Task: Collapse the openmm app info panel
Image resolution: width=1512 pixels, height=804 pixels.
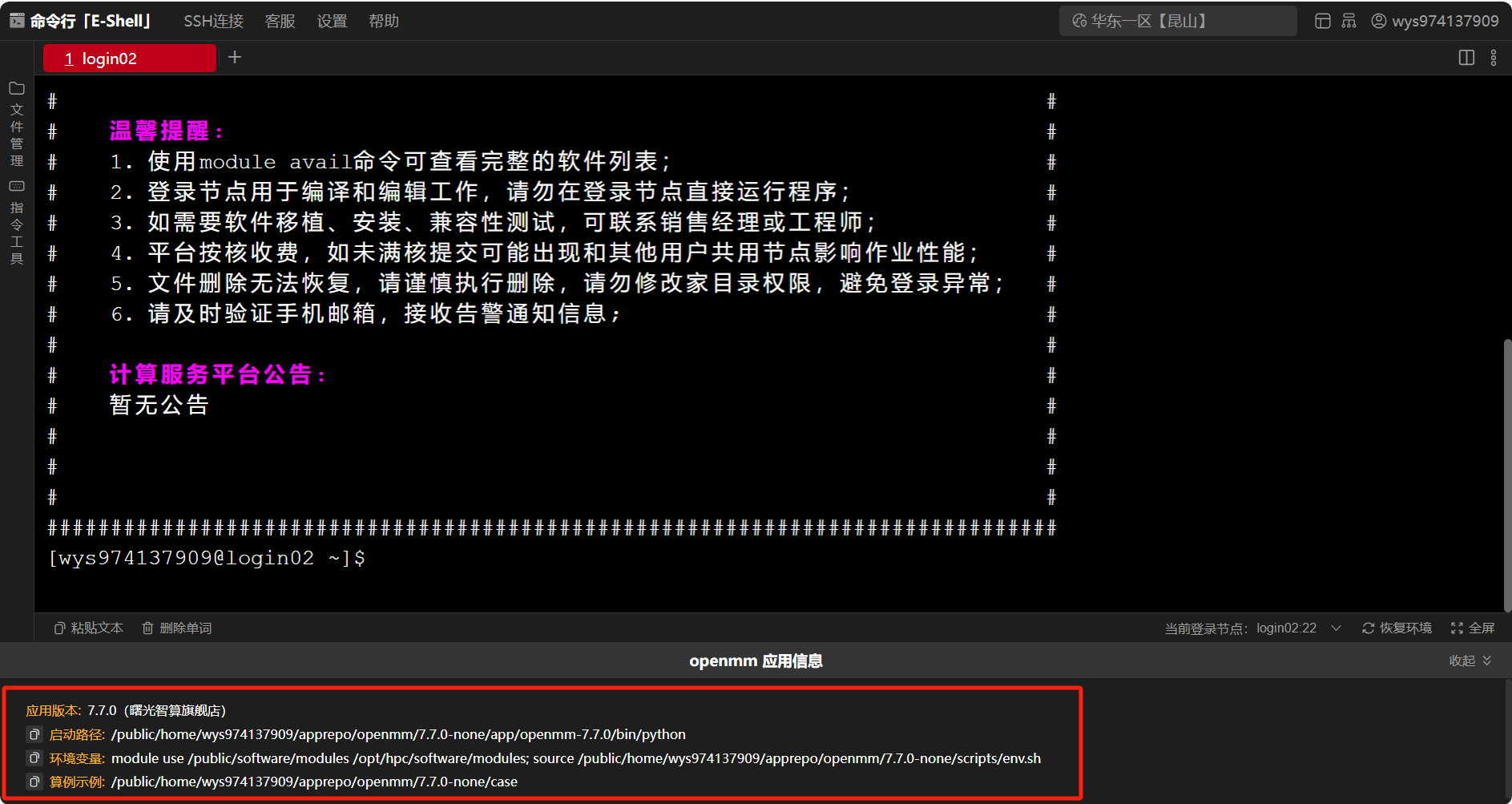Action: (x=1470, y=661)
